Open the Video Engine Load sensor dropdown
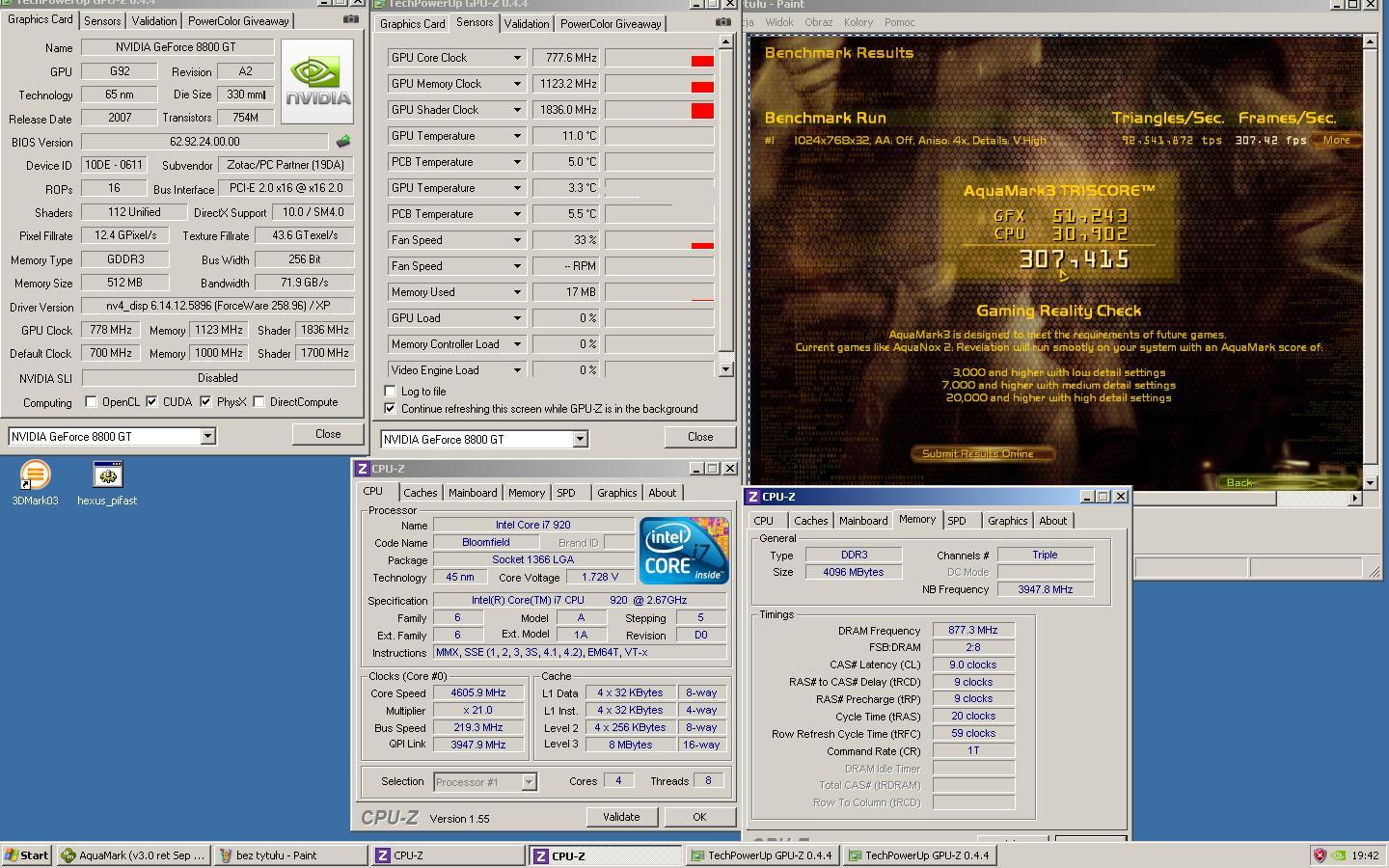This screenshot has width=1389, height=868. tap(517, 370)
